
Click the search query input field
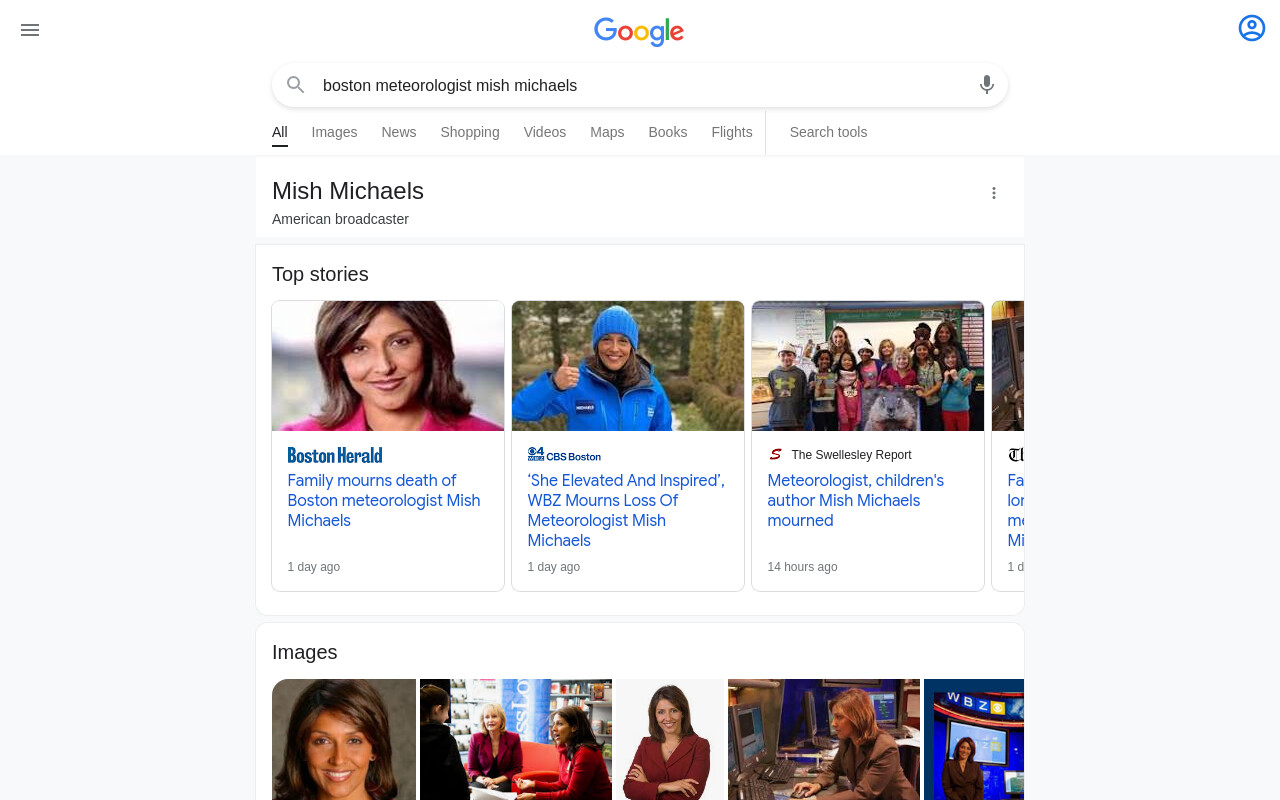pyautogui.click(x=640, y=85)
